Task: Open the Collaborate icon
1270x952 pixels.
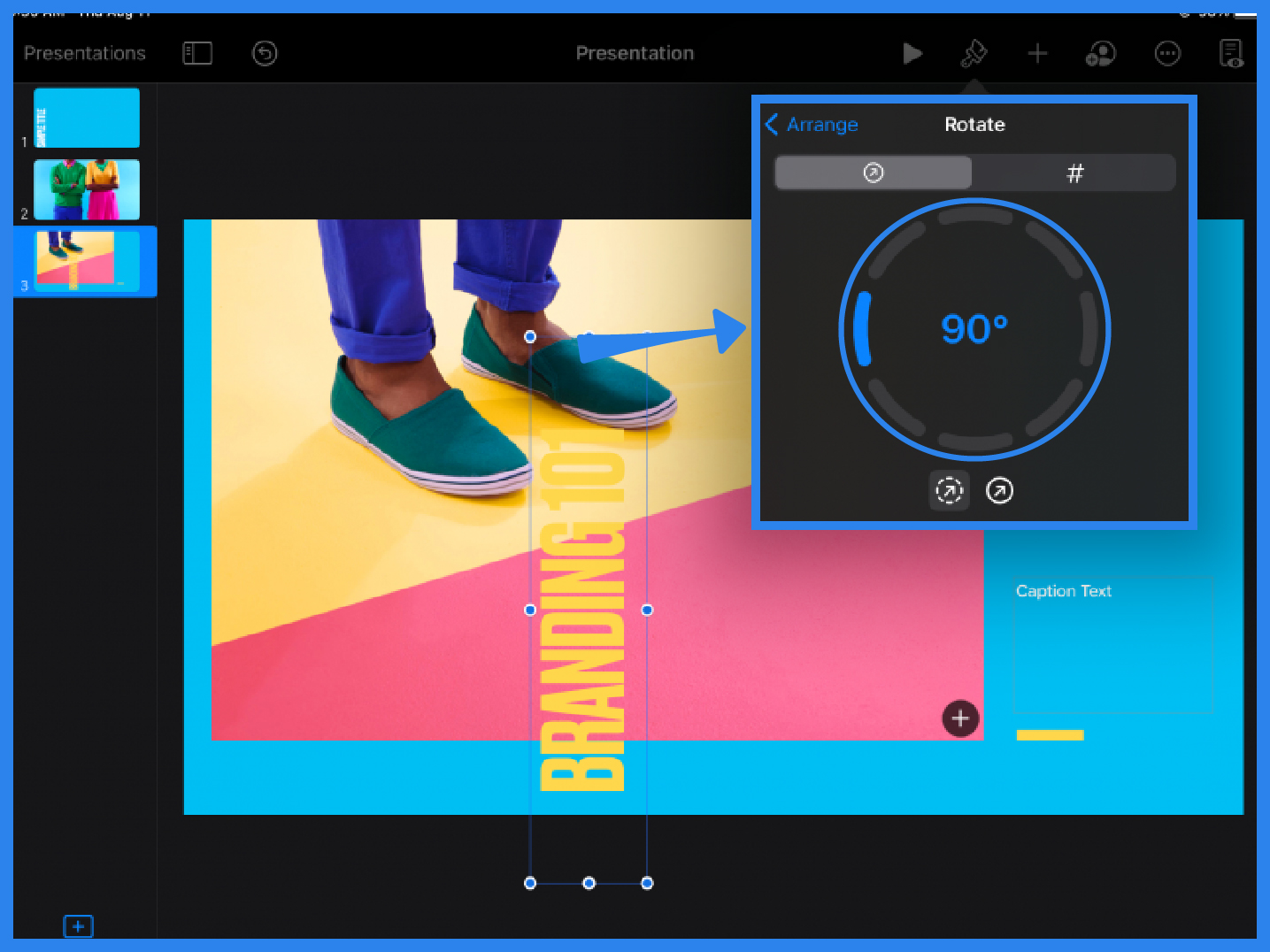Action: [1101, 54]
